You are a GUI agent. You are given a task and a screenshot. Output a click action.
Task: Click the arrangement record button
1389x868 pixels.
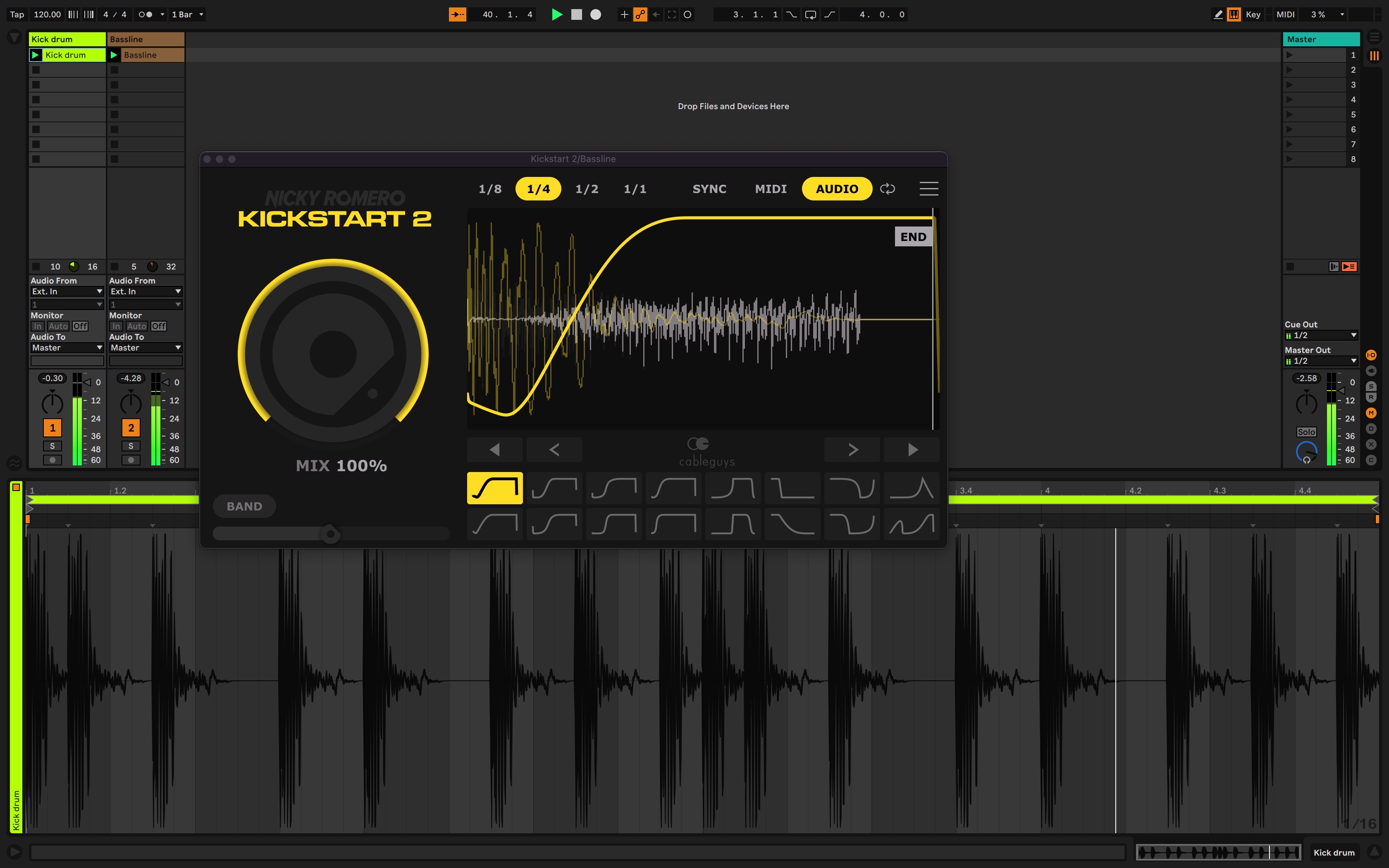596,14
